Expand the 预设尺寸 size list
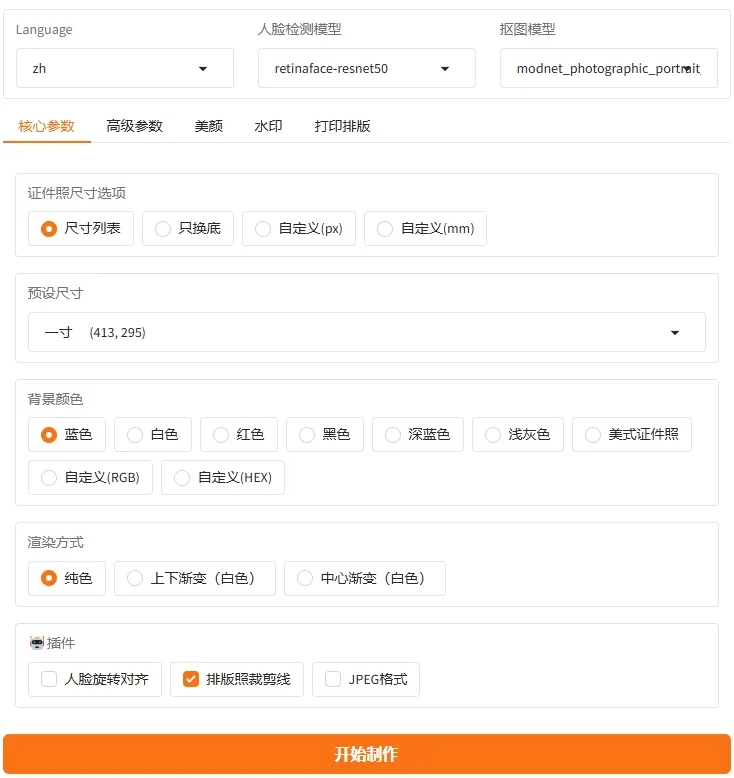The width and height of the screenshot is (734, 778). point(366,332)
